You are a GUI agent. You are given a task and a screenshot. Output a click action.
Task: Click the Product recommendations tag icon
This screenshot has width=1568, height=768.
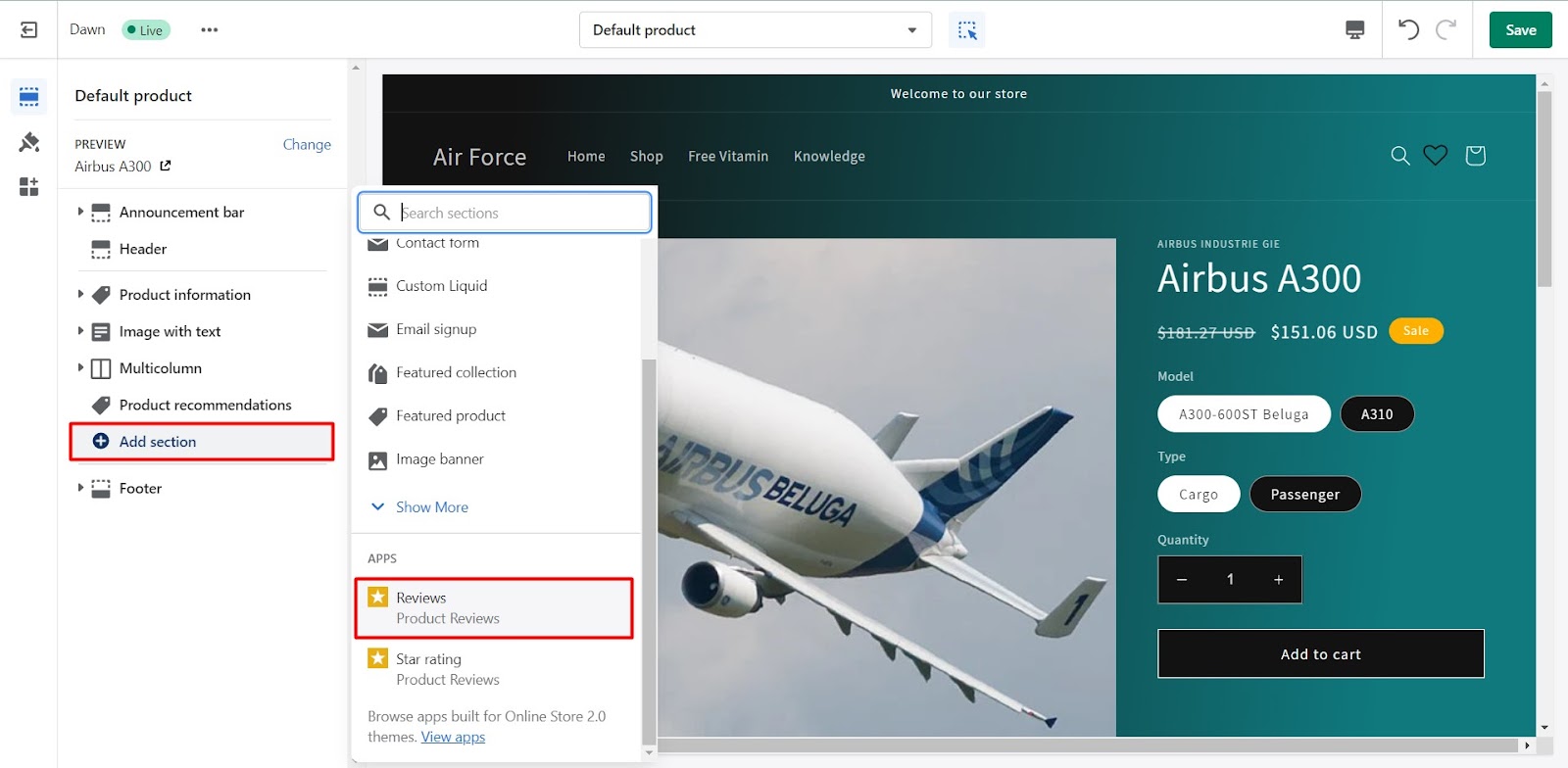pyautogui.click(x=101, y=405)
